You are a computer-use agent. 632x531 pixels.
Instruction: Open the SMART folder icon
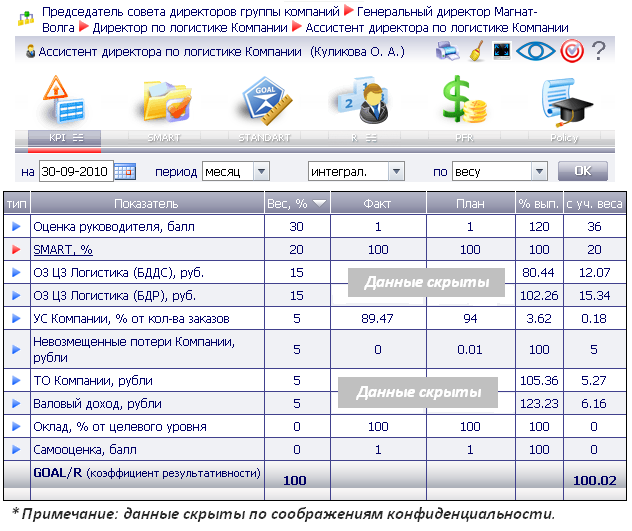coord(166,101)
